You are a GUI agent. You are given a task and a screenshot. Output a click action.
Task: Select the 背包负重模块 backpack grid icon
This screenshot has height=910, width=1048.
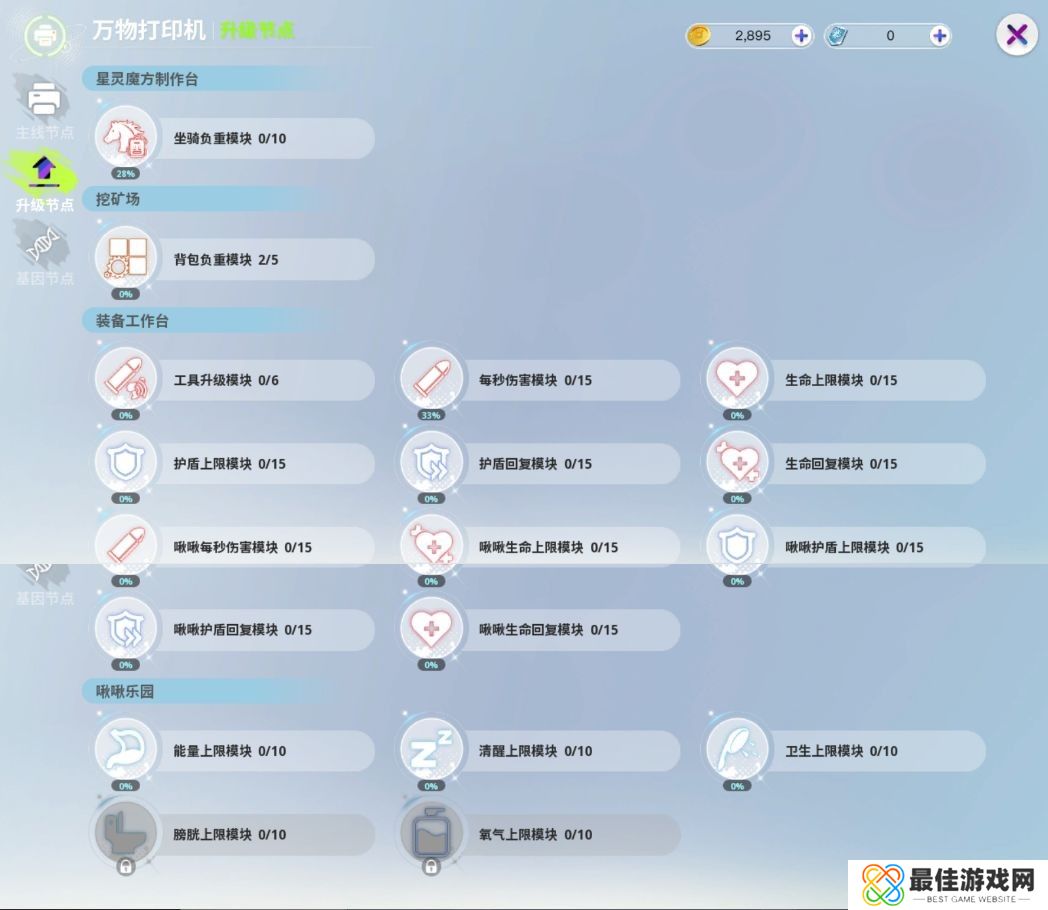point(126,259)
